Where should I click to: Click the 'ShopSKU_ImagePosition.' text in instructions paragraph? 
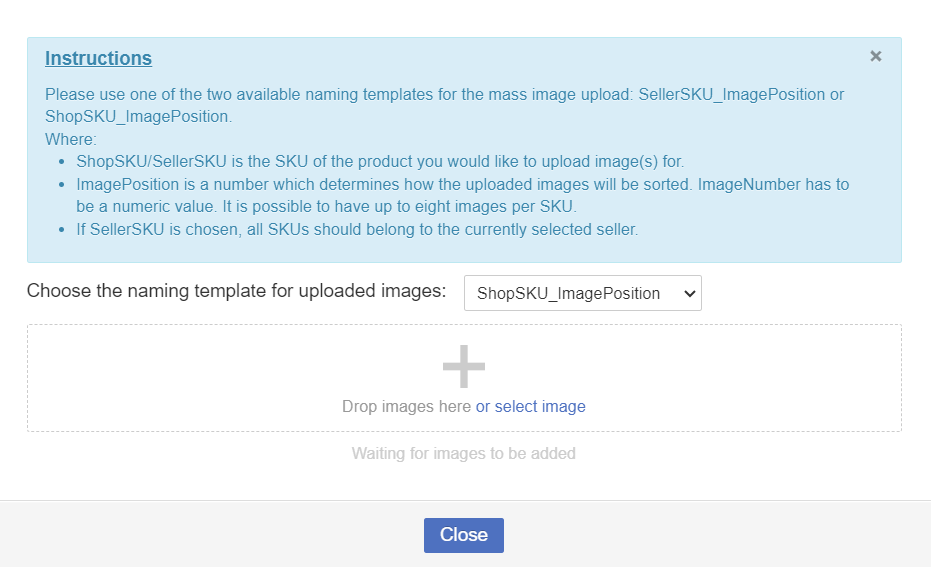tap(138, 117)
